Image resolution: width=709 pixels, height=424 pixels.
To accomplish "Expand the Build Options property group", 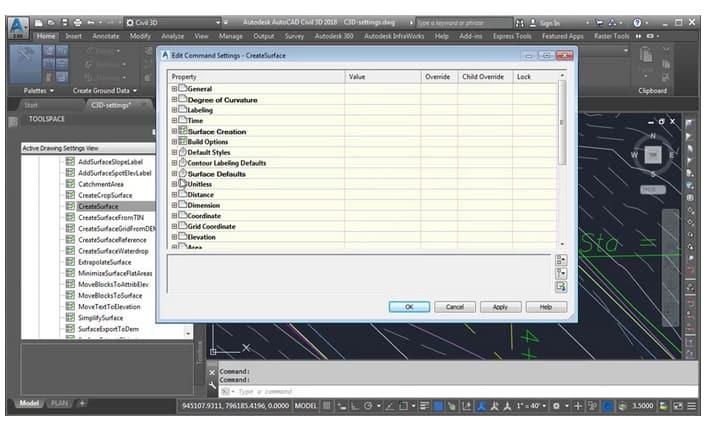I will coord(174,142).
